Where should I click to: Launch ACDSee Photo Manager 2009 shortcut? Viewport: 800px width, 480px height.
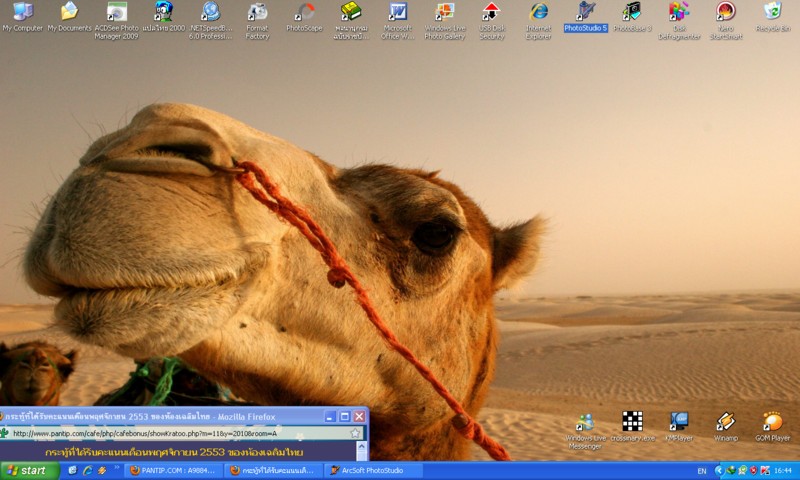116,21
